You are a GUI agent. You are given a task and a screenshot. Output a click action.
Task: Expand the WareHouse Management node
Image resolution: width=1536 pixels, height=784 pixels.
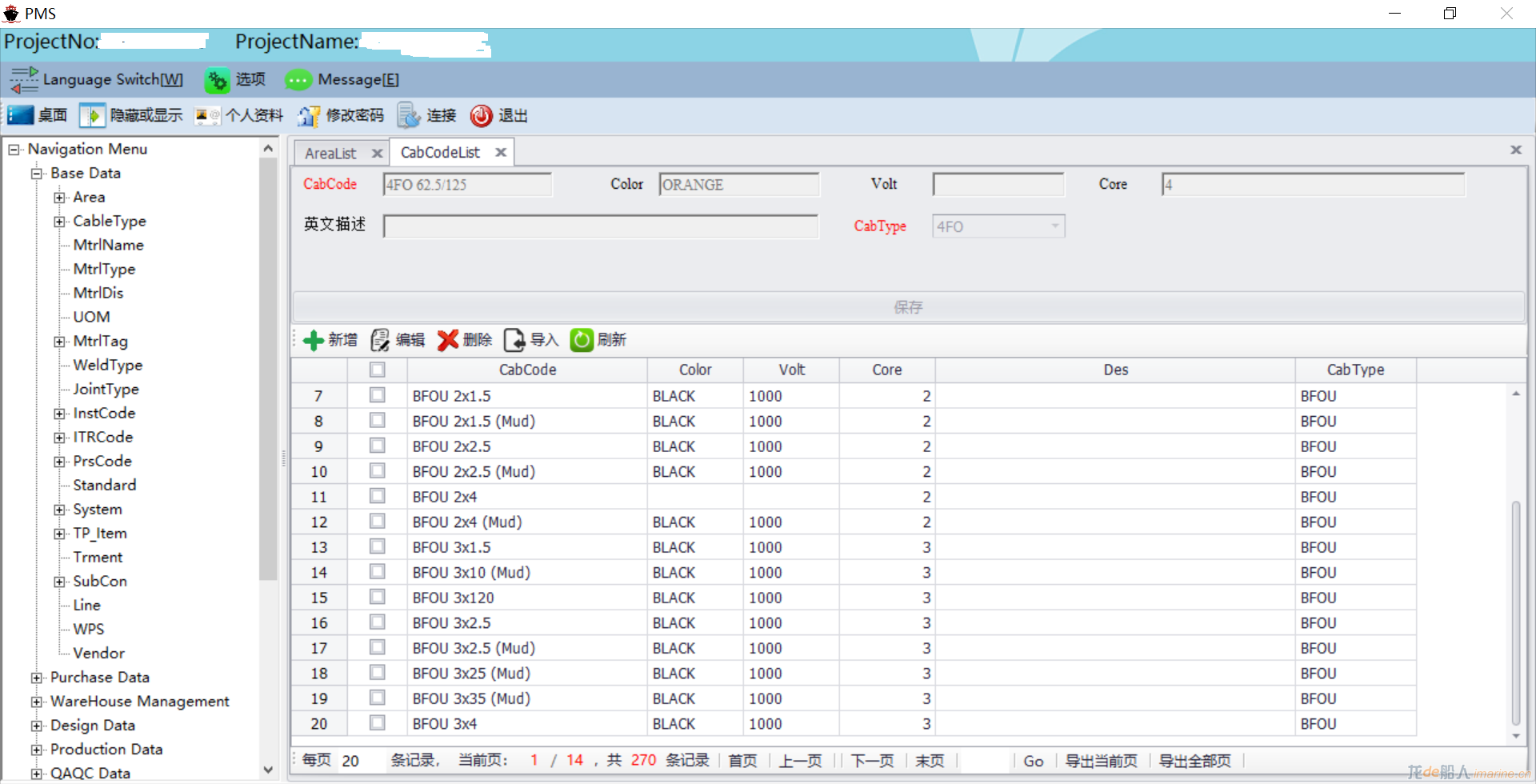point(37,702)
